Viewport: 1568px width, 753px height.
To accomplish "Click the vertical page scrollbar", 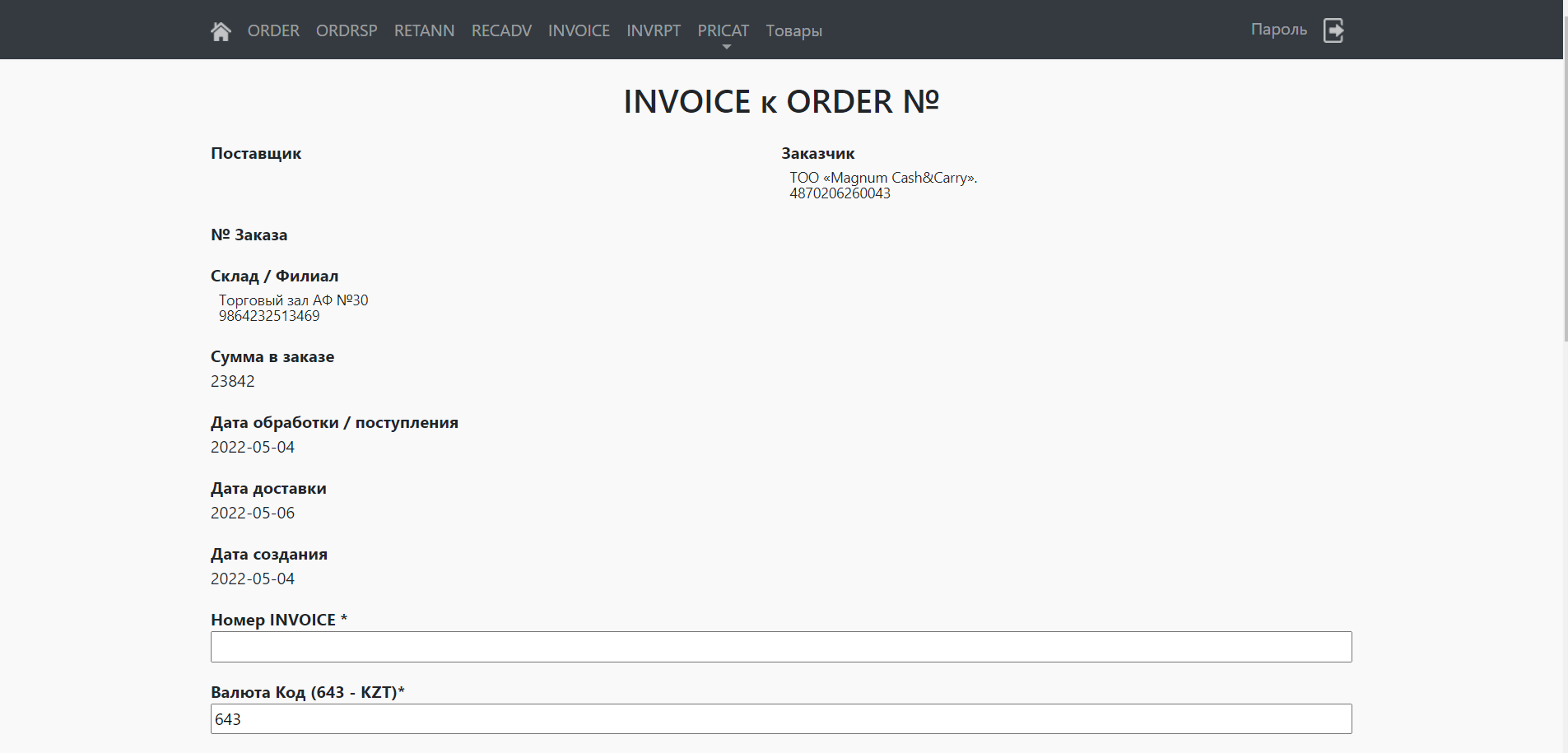I will click(x=1566, y=198).
